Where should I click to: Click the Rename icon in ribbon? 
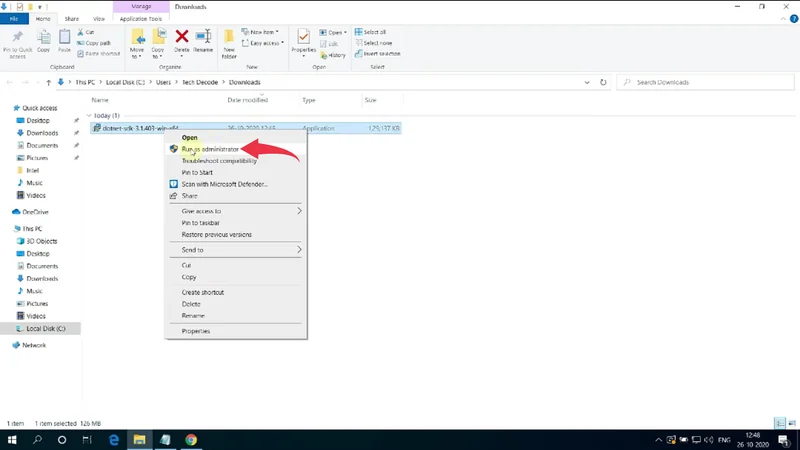tap(203, 41)
